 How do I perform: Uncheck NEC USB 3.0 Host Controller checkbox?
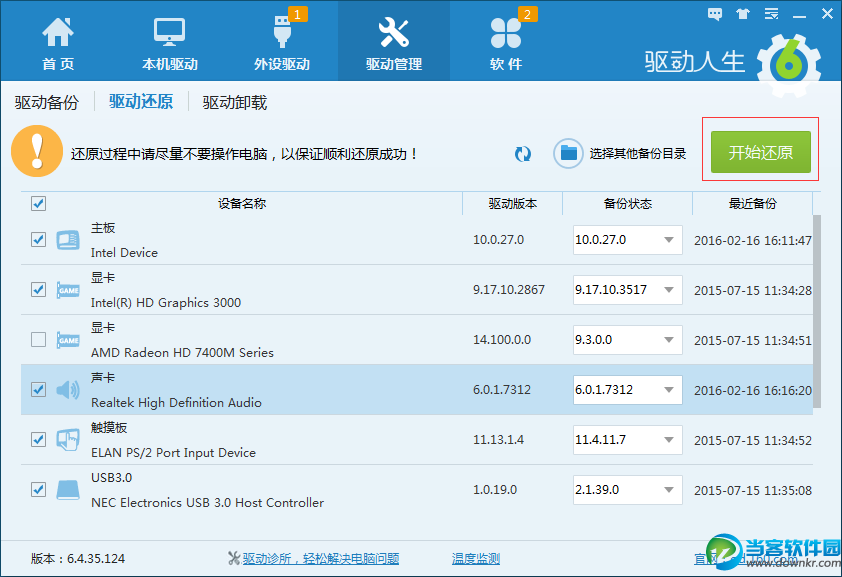click(x=38, y=489)
